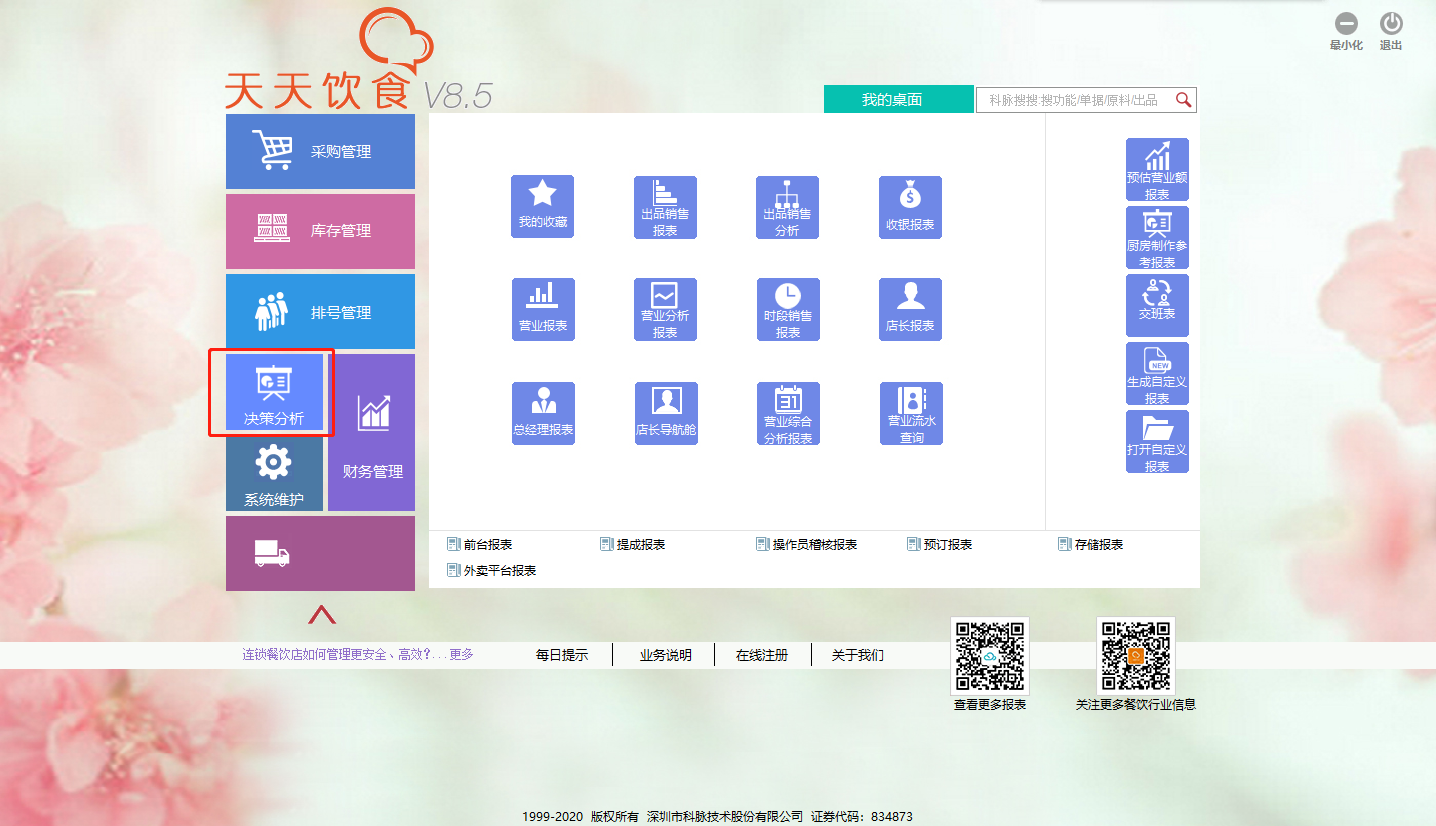Open 系统维护 system maintenance tile

(274, 474)
